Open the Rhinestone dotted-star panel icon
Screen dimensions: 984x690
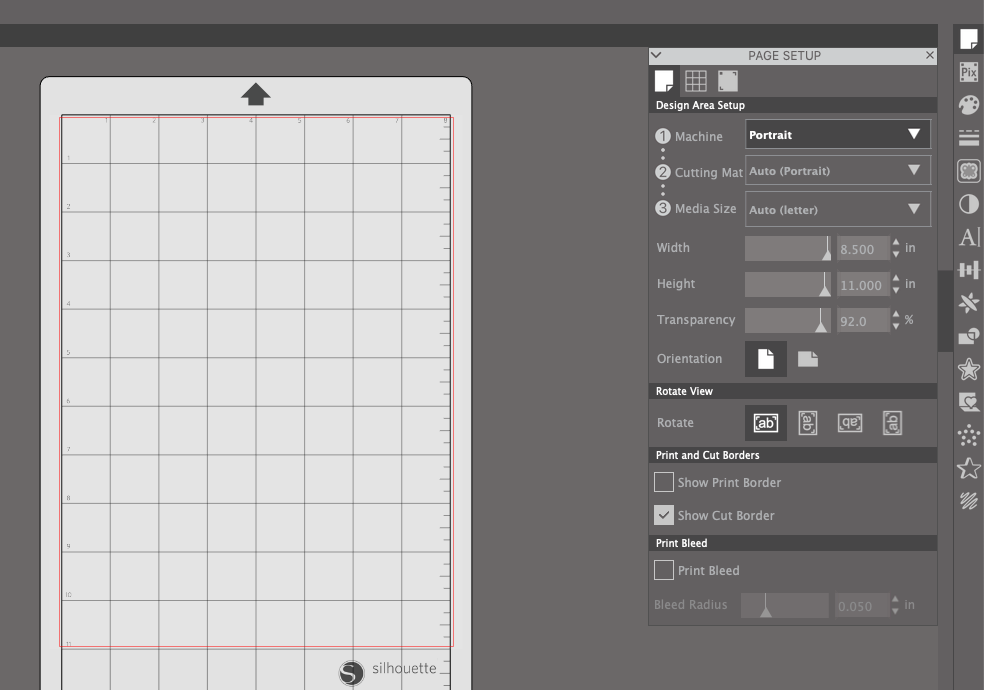tap(968, 435)
